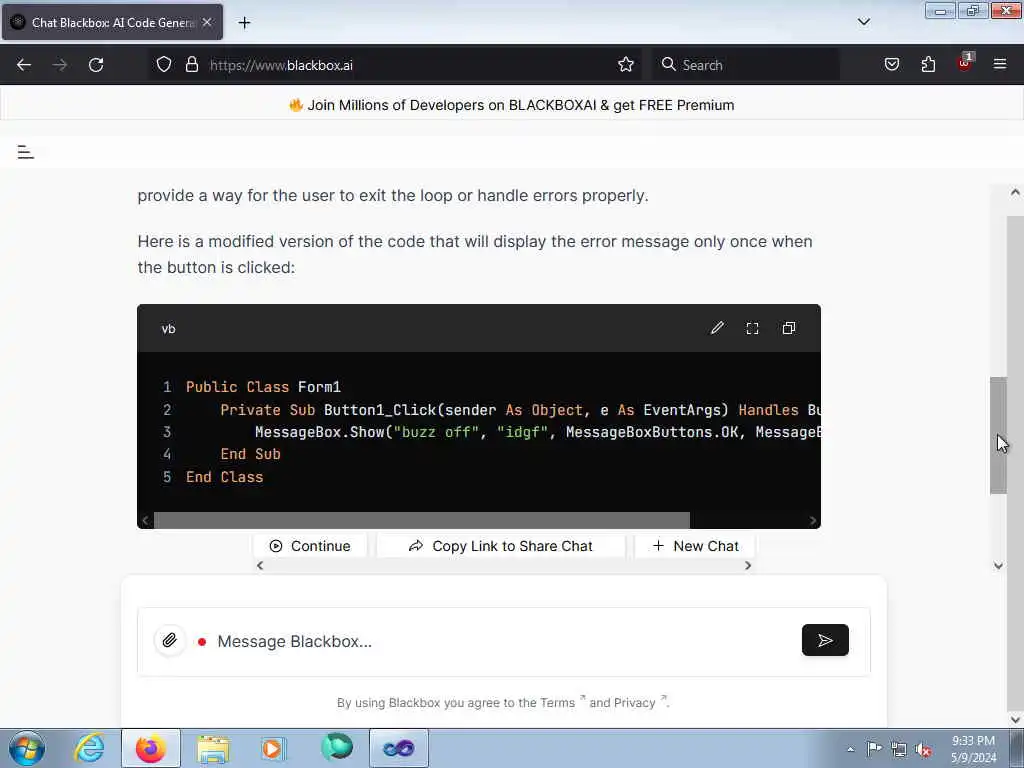Click code line "End Class"
Image resolution: width=1024 pixels, height=768 pixels.
pos(225,477)
